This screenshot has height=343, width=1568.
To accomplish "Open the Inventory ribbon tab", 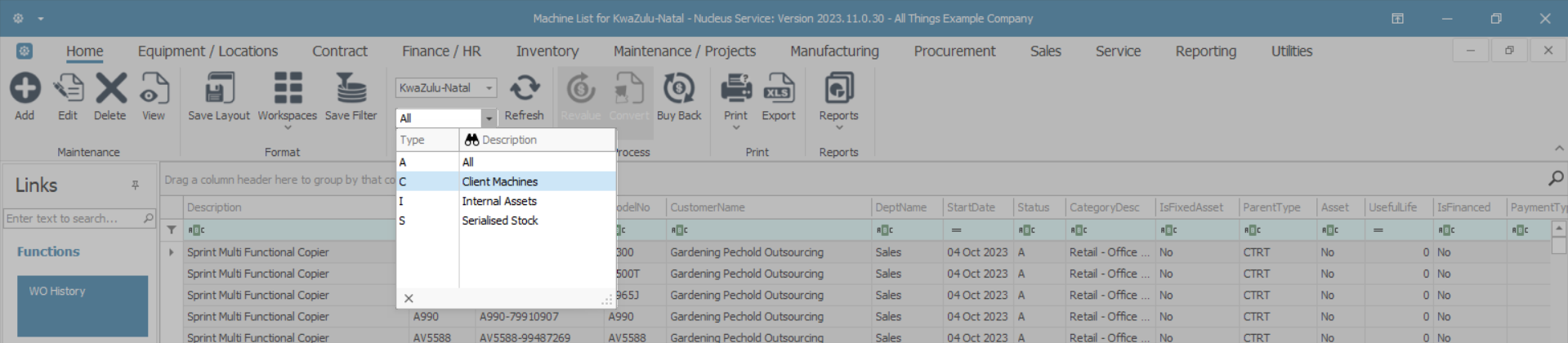I will click(547, 51).
